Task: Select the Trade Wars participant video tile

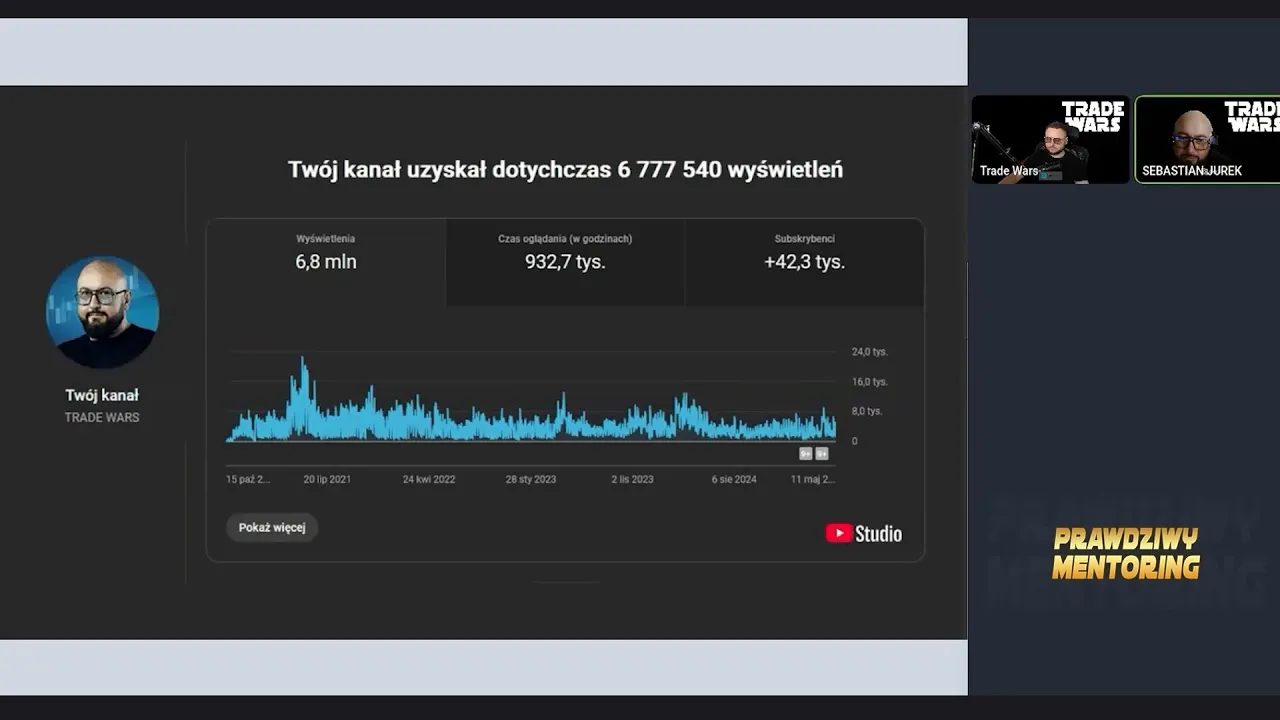Action: coord(1051,139)
